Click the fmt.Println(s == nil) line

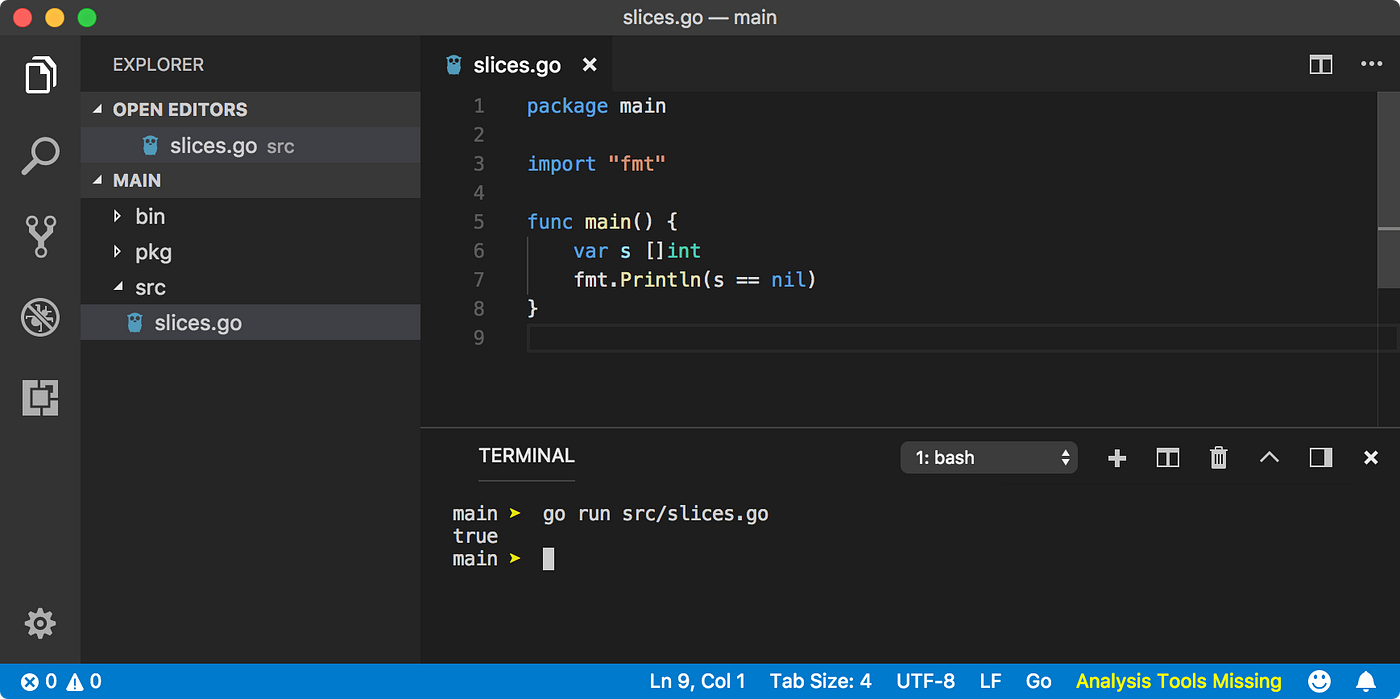click(x=696, y=280)
